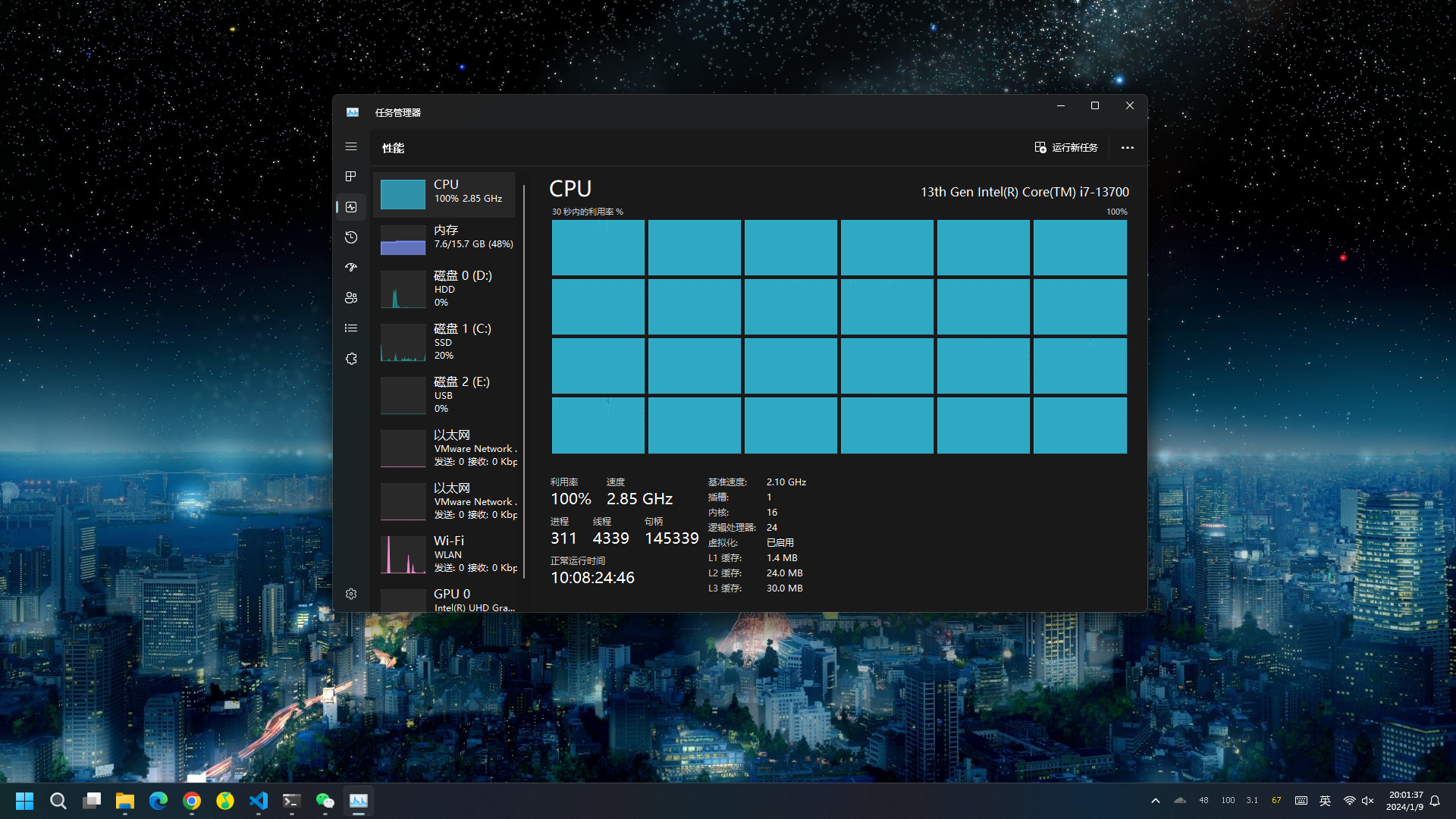Open the Services page icon

pos(351,359)
